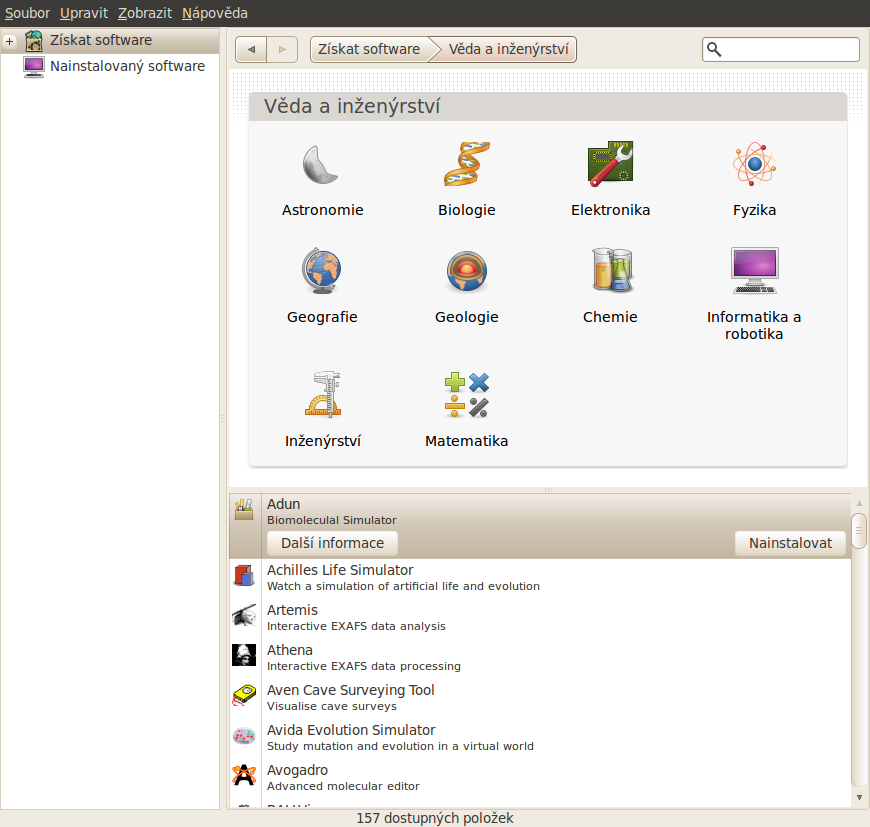Open the Fyzika atom icon
The width and height of the screenshot is (870, 827).
coord(754,164)
